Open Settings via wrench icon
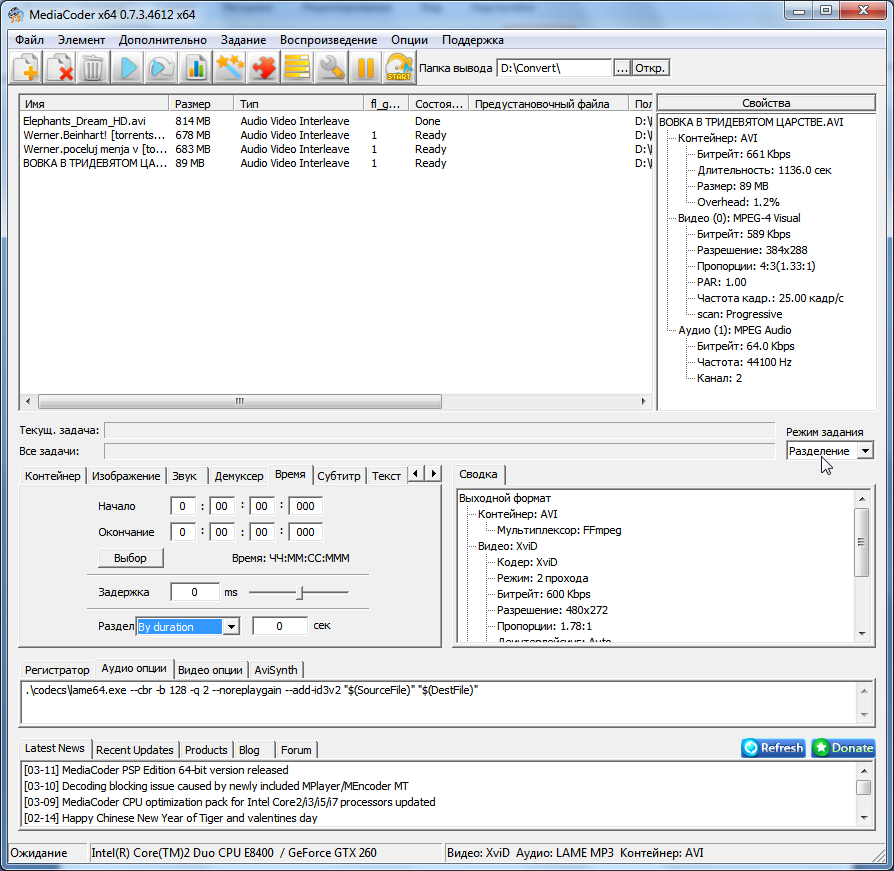 pyautogui.click(x=331, y=68)
